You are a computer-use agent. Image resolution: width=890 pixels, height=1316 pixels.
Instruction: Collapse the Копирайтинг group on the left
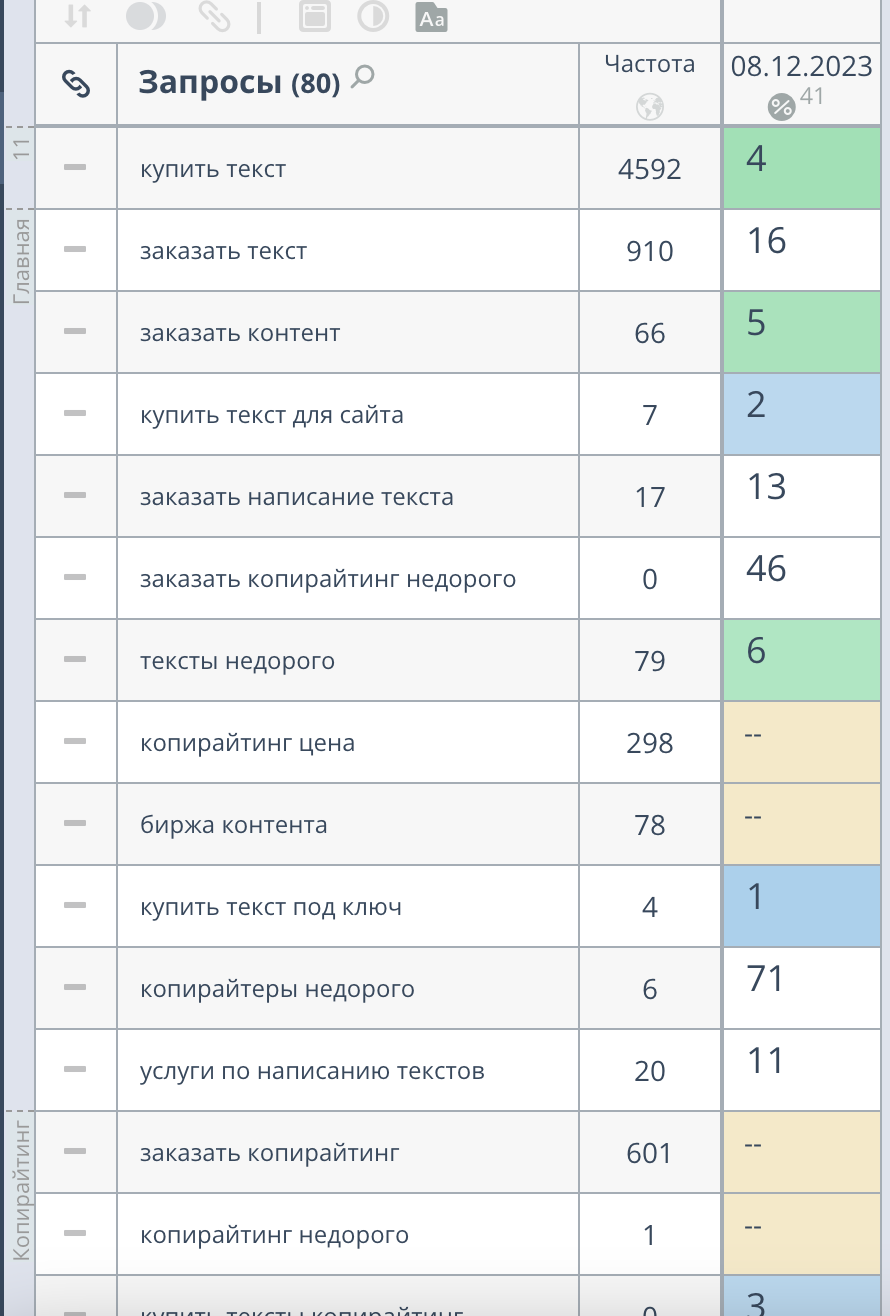22,1190
